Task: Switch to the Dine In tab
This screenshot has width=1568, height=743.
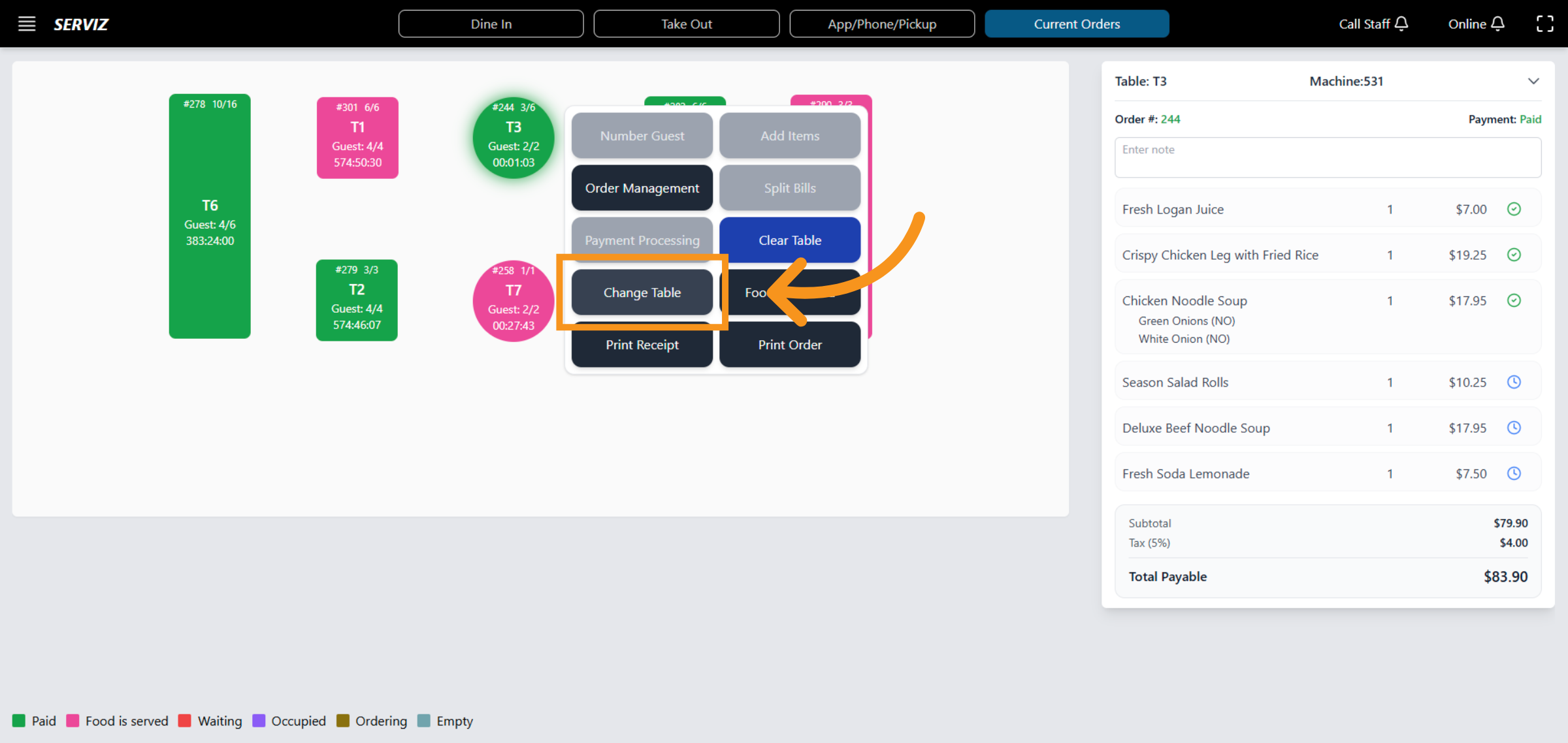Action: [x=491, y=24]
